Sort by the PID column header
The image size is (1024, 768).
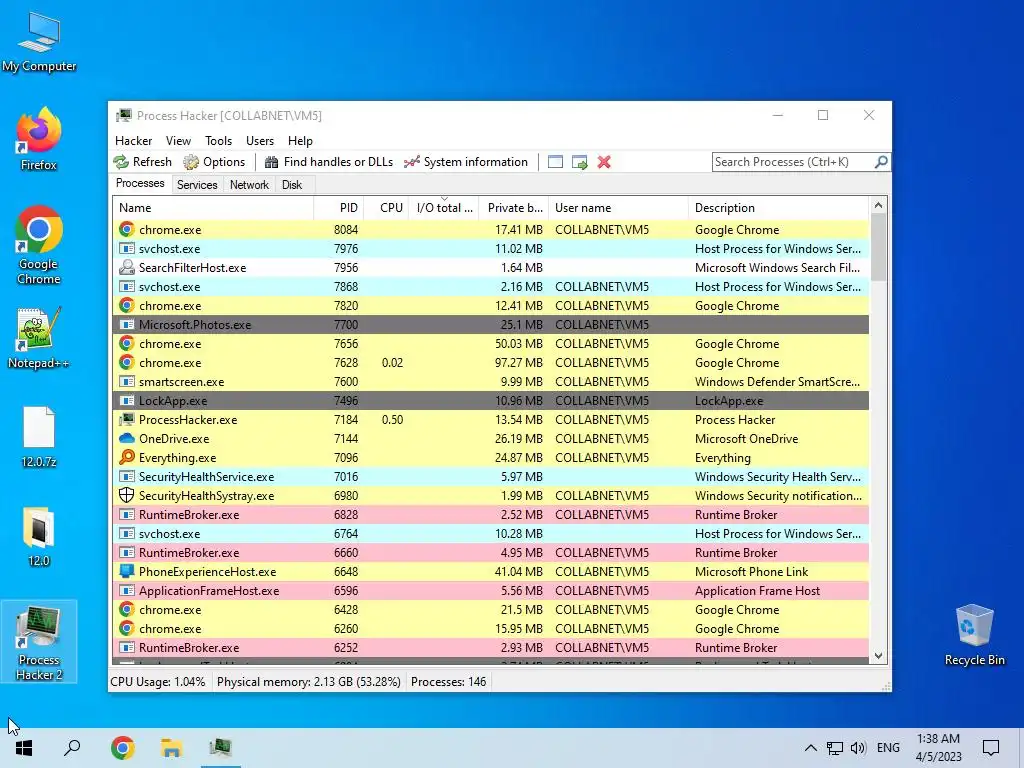click(338, 208)
